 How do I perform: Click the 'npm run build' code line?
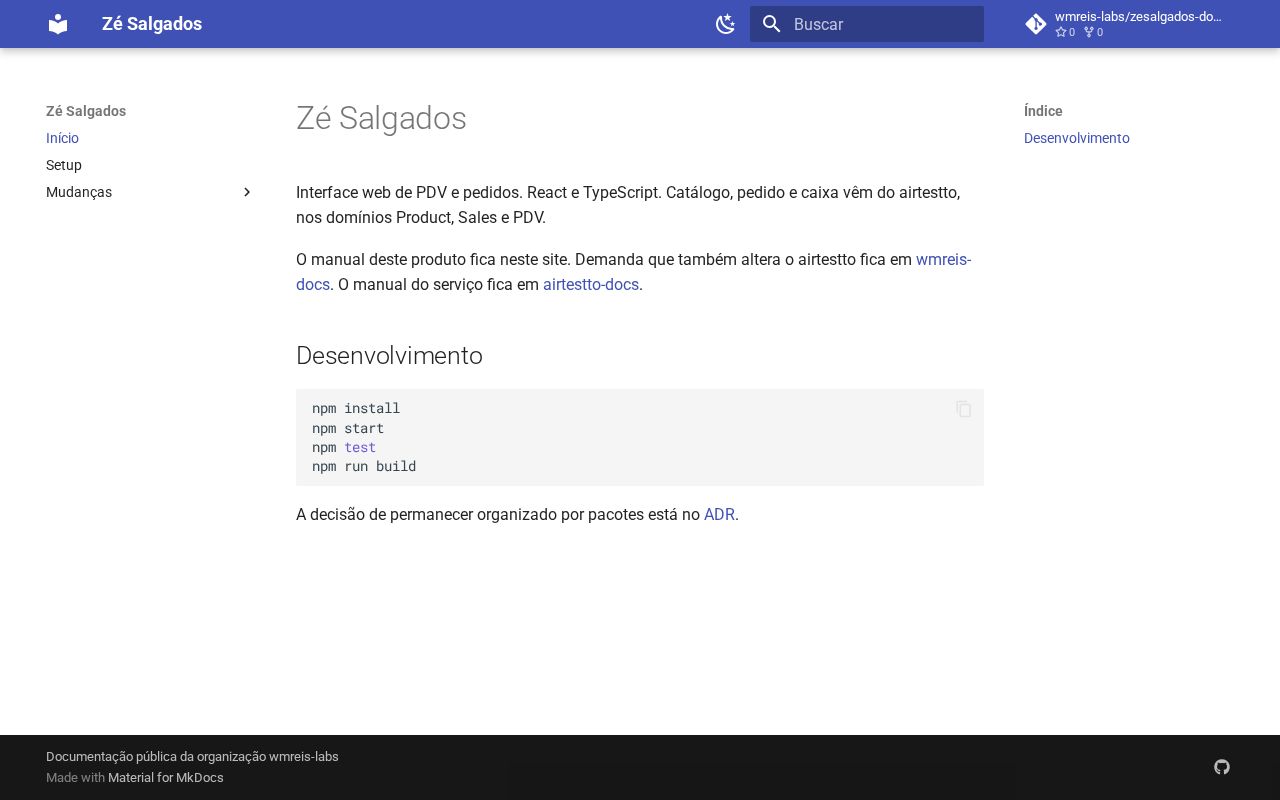point(364,466)
